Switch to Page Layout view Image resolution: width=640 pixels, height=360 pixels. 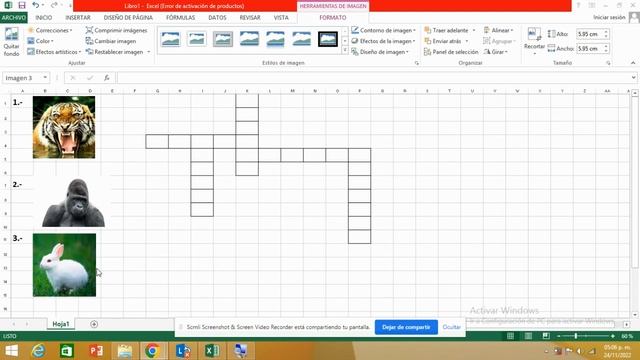(528, 336)
